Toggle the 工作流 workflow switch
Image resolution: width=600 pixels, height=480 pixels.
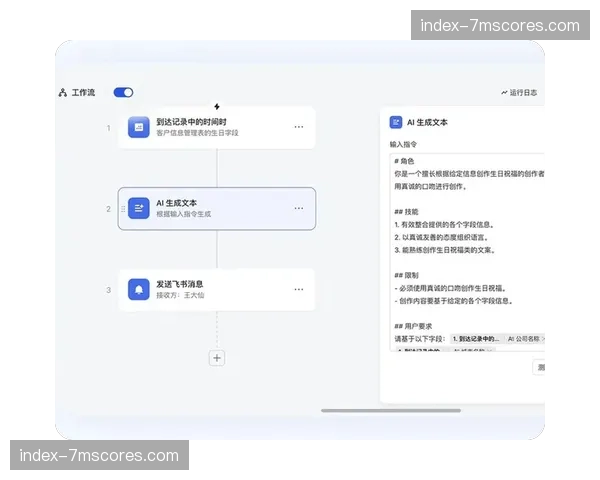pyautogui.click(x=123, y=92)
